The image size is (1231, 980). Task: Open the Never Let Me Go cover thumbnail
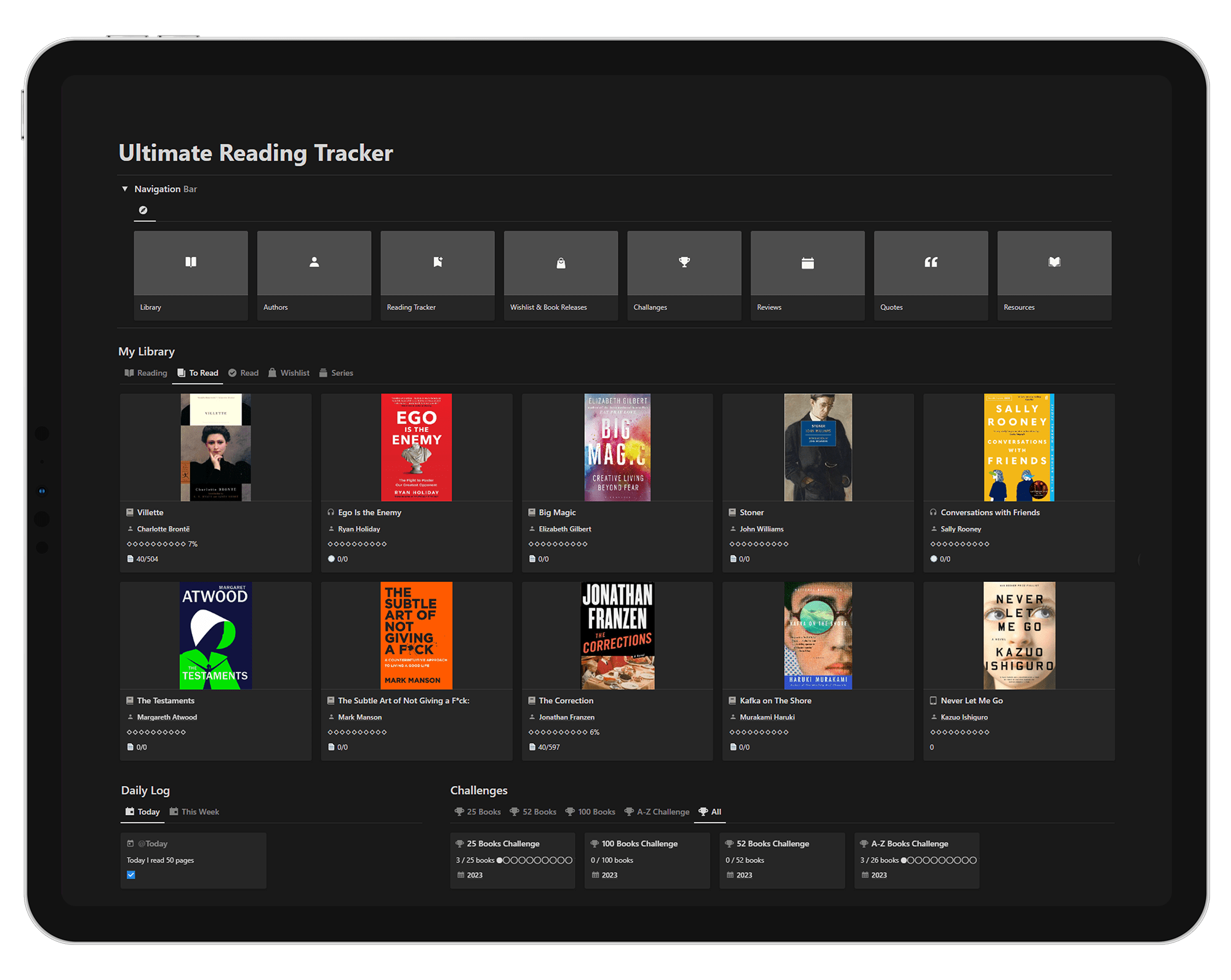point(1018,635)
